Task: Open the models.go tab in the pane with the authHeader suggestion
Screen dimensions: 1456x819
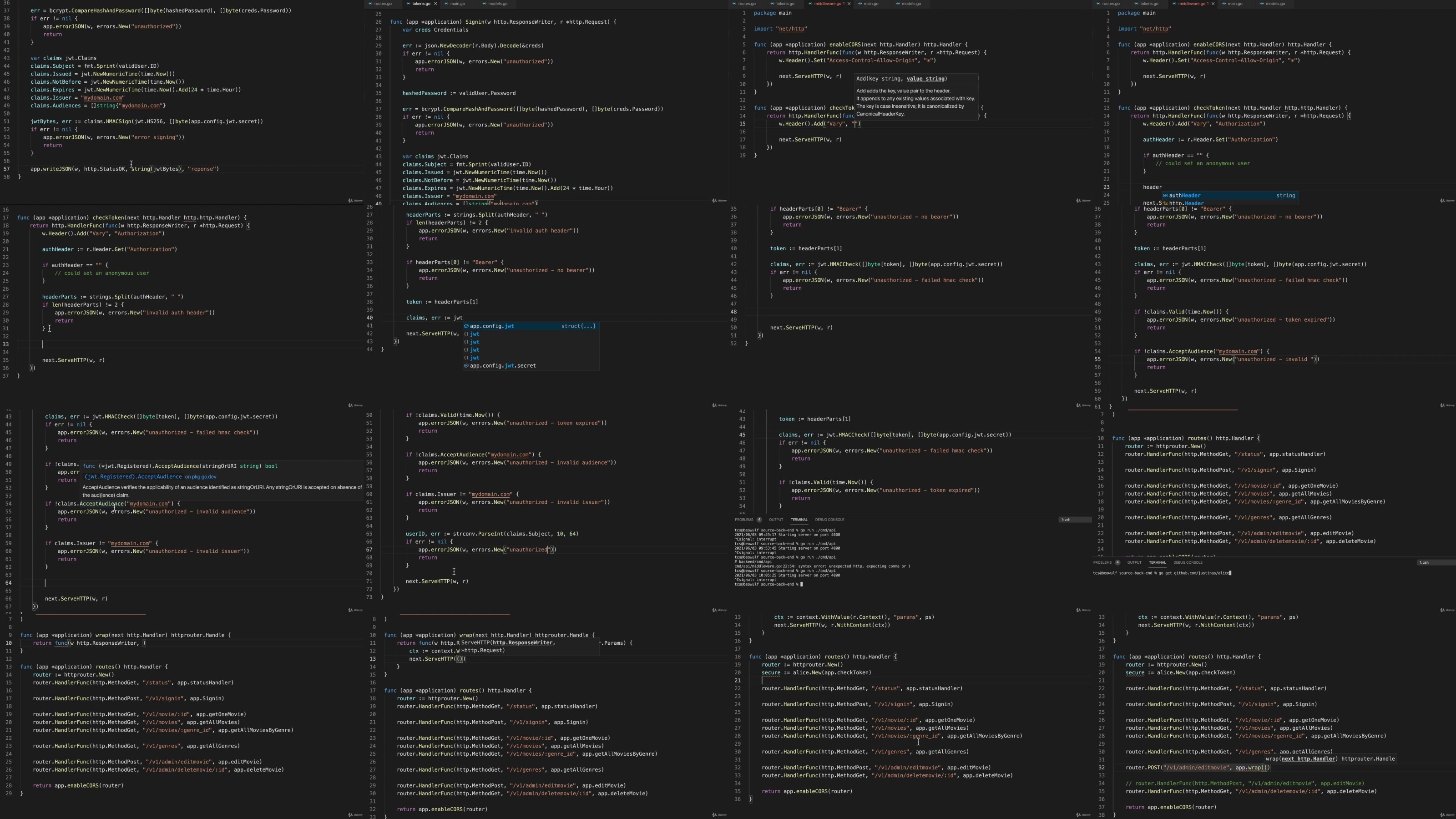Action: 1275,4
